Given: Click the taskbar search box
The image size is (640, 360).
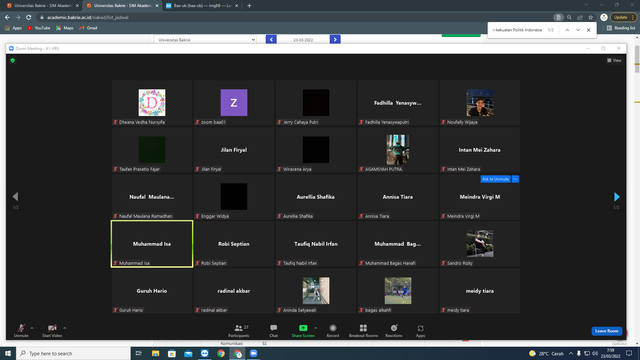Looking at the screenshot, I should click(73, 353).
